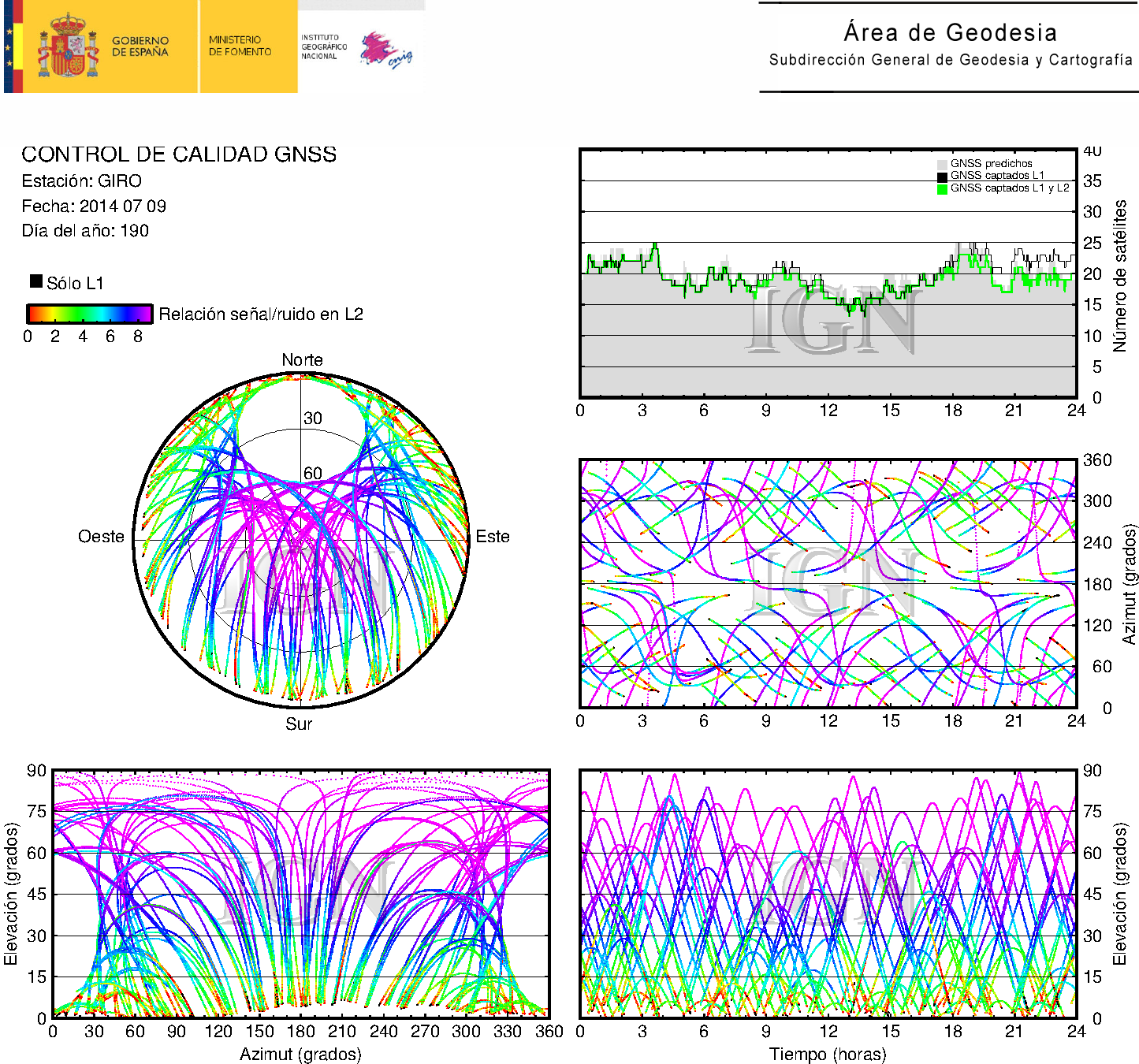Click the pink CNIG logo

(x=385, y=50)
